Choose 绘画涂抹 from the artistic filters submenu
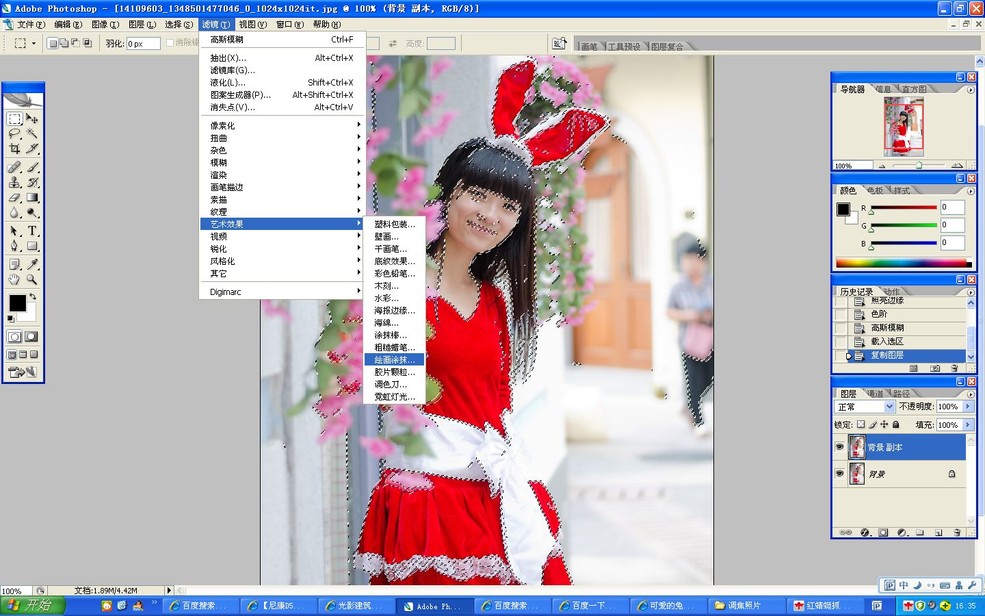 [x=395, y=357]
